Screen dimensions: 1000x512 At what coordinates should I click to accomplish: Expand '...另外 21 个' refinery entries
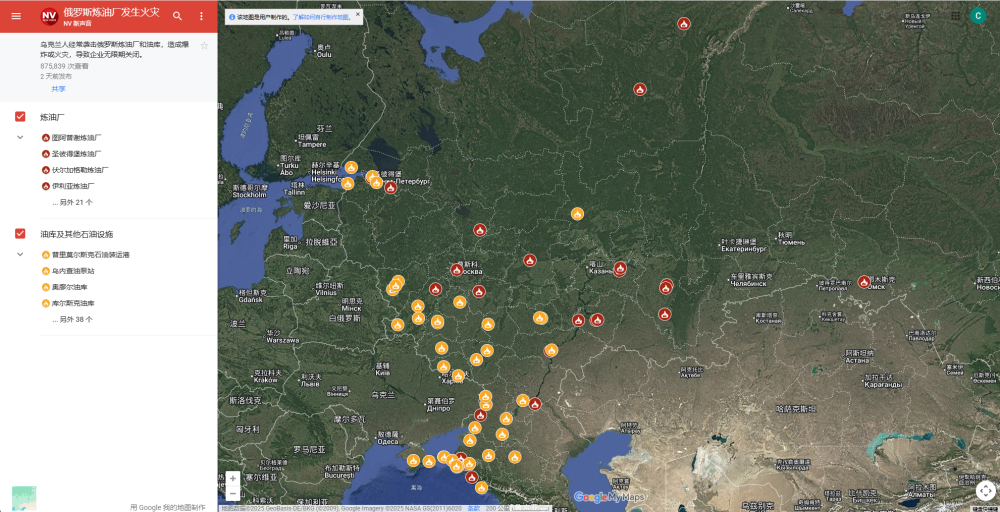pyautogui.click(x=73, y=202)
